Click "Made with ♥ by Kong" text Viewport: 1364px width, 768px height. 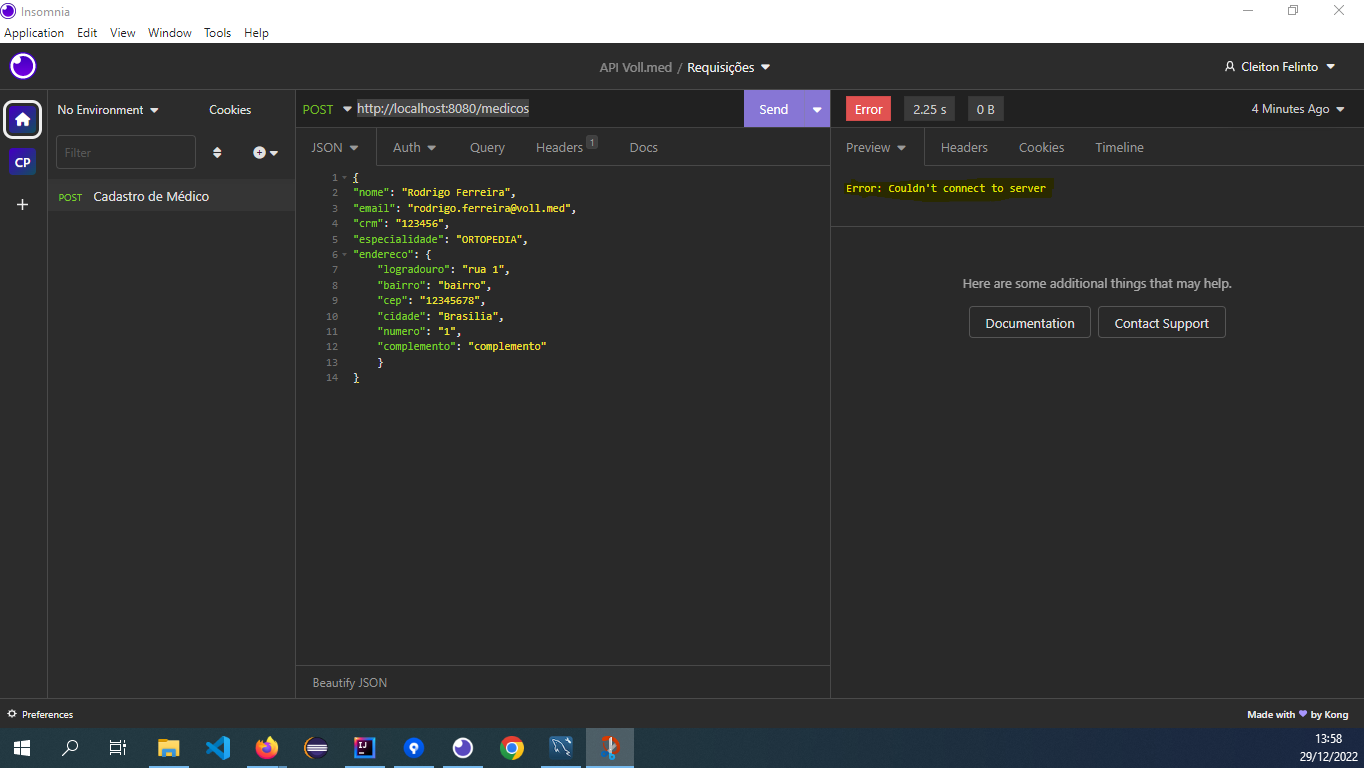click(1298, 714)
